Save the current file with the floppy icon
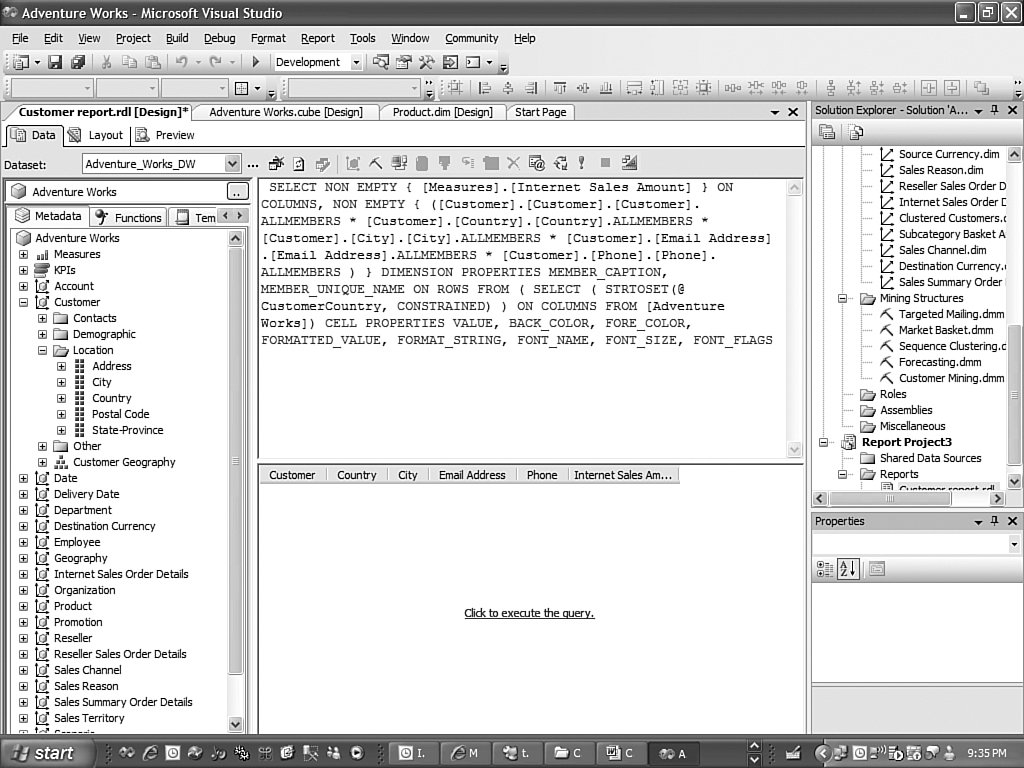This screenshot has width=1024, height=768. pyautogui.click(x=56, y=62)
